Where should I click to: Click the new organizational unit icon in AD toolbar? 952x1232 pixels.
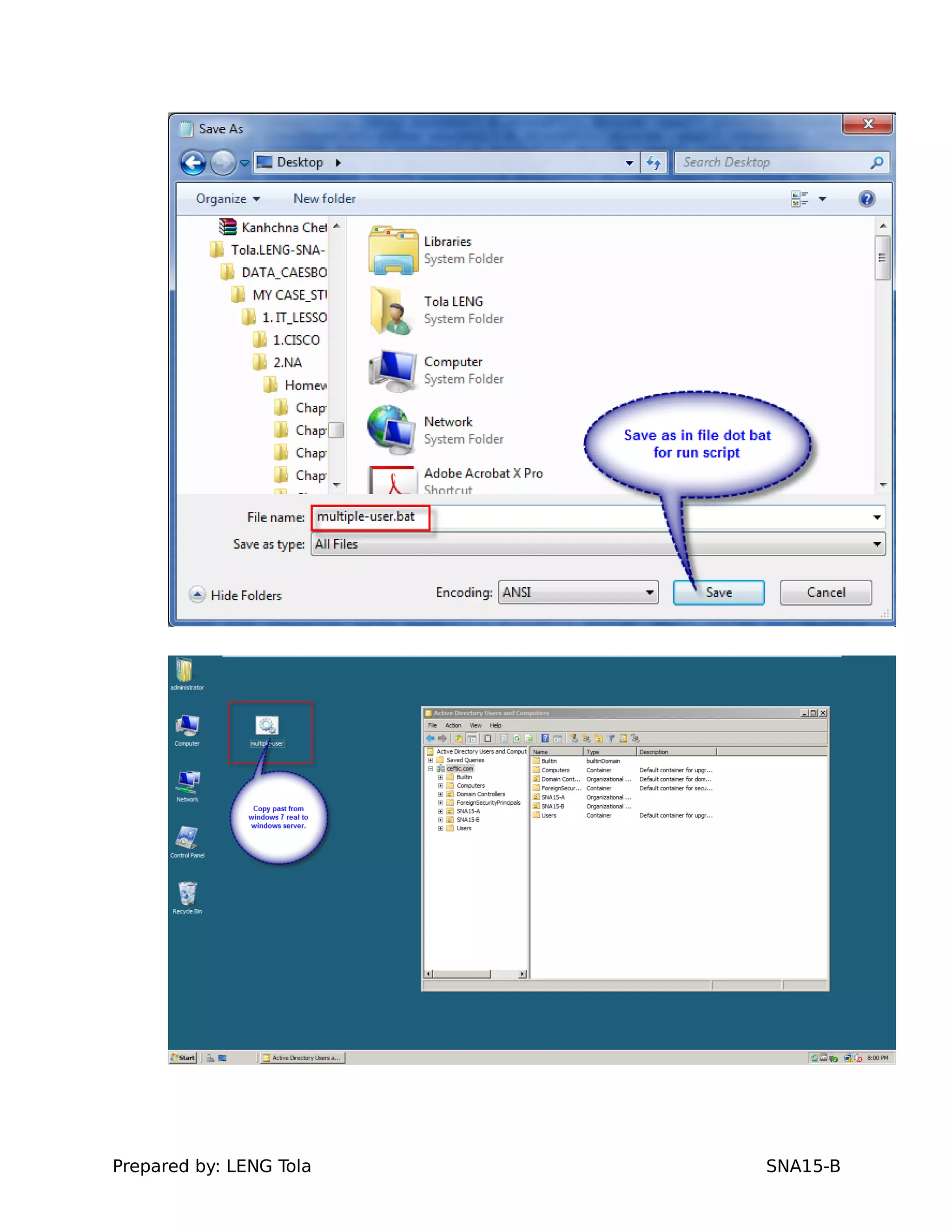(x=598, y=738)
